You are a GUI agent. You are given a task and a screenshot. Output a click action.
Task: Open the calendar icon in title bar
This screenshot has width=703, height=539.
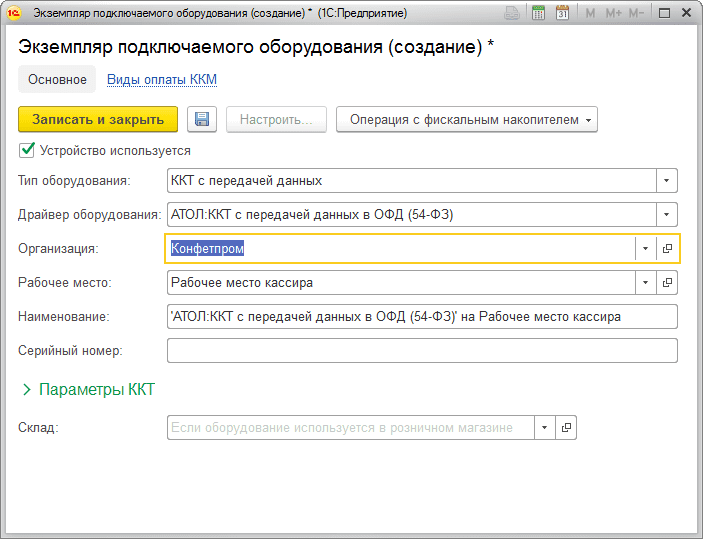[x=562, y=13]
